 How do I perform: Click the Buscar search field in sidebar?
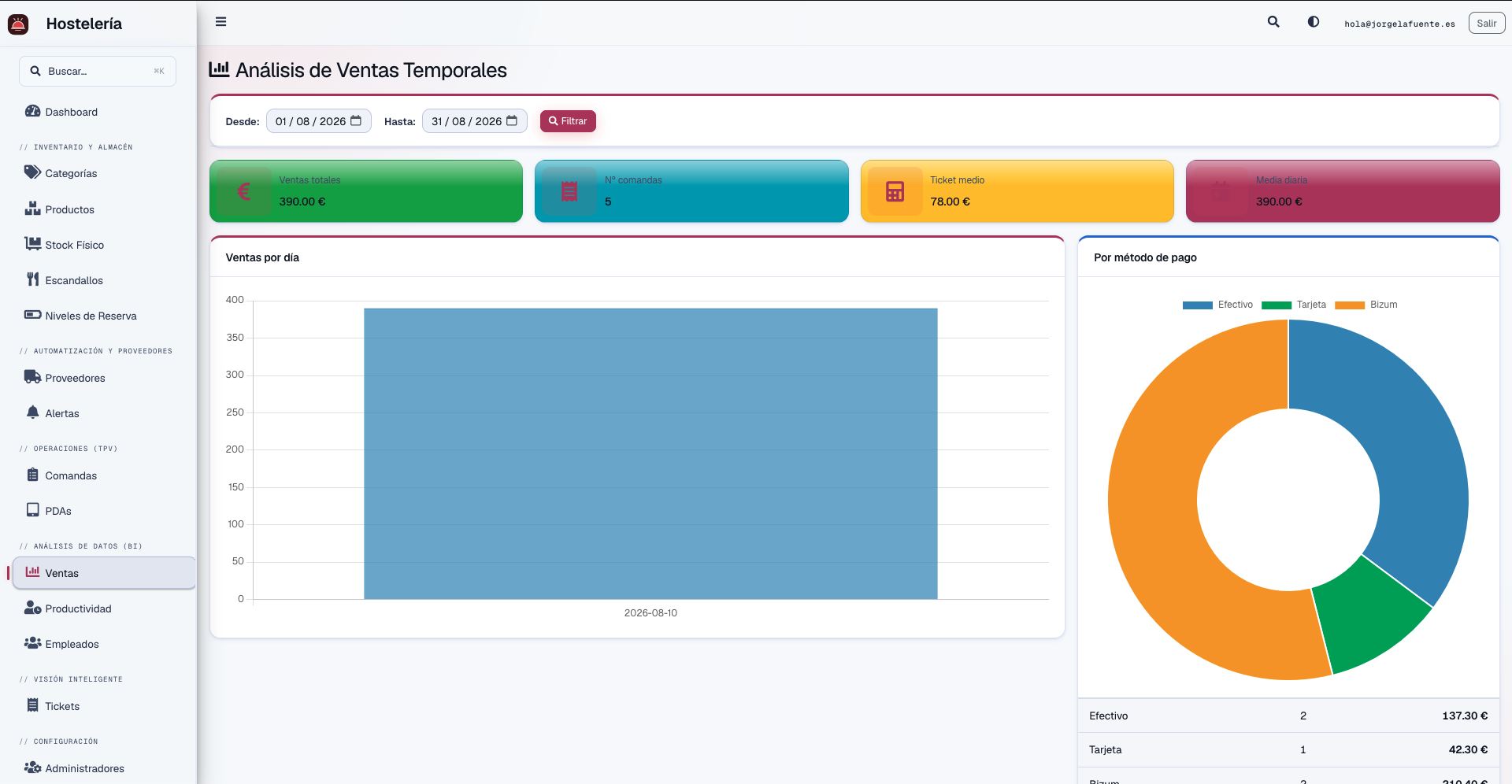point(98,71)
